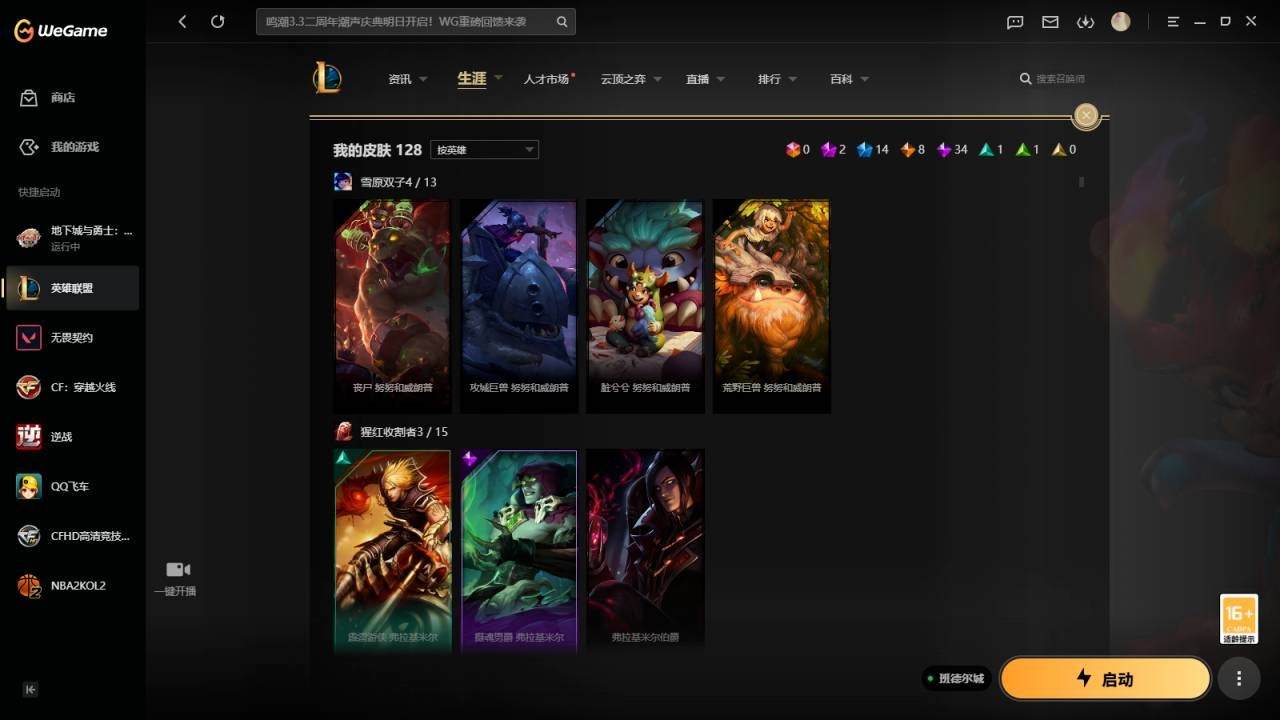Click the 雪原双子 champion avatar icon
This screenshot has height=720, width=1280.
coord(343,181)
